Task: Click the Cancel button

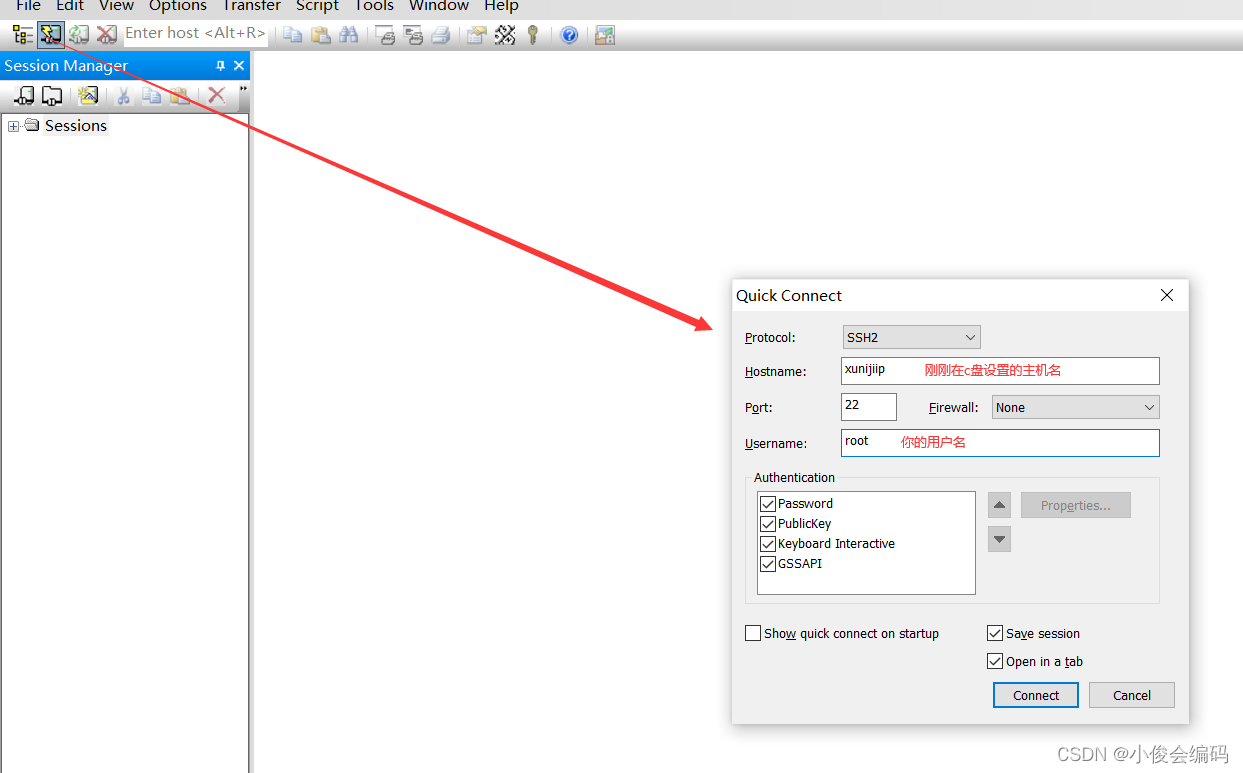Action: tap(1132, 695)
